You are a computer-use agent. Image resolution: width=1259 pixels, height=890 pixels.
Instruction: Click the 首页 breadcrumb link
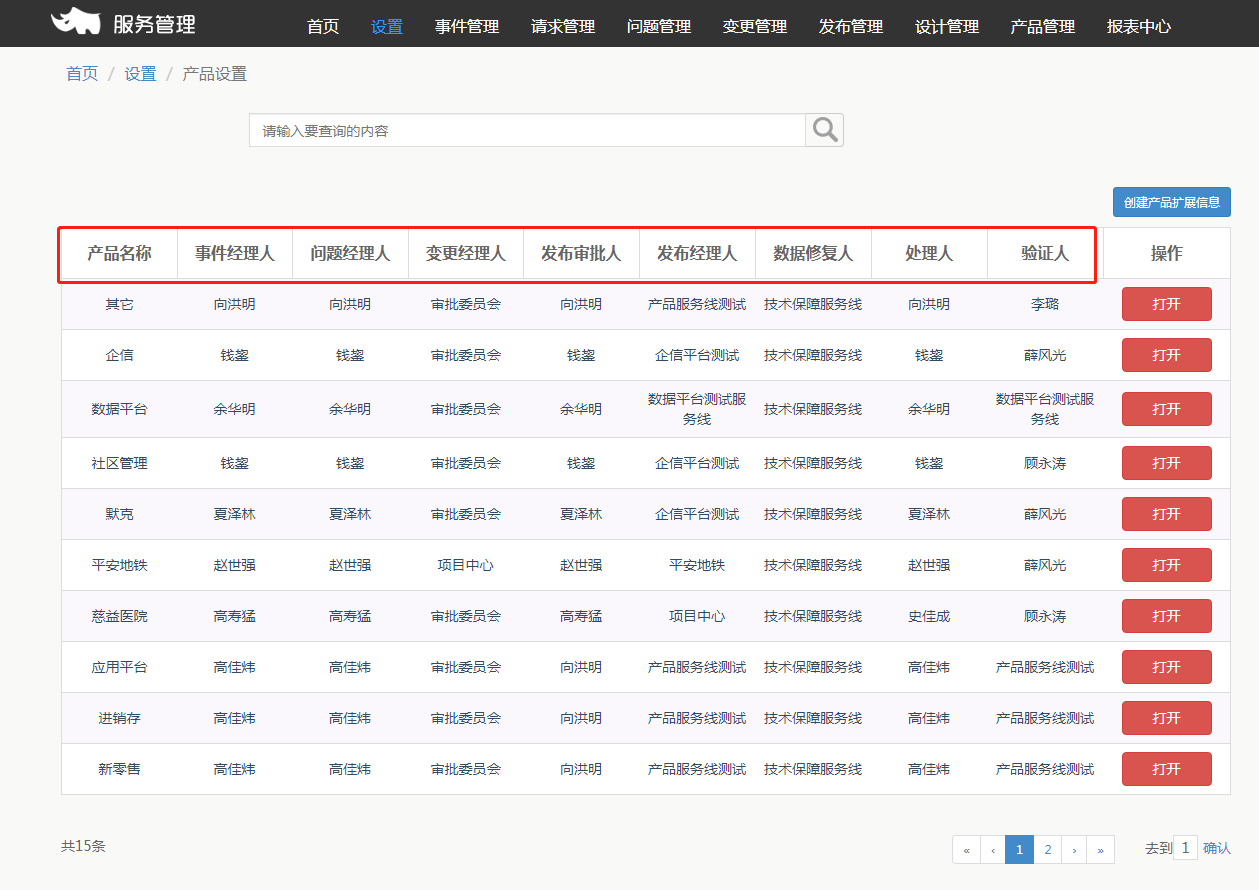point(82,74)
